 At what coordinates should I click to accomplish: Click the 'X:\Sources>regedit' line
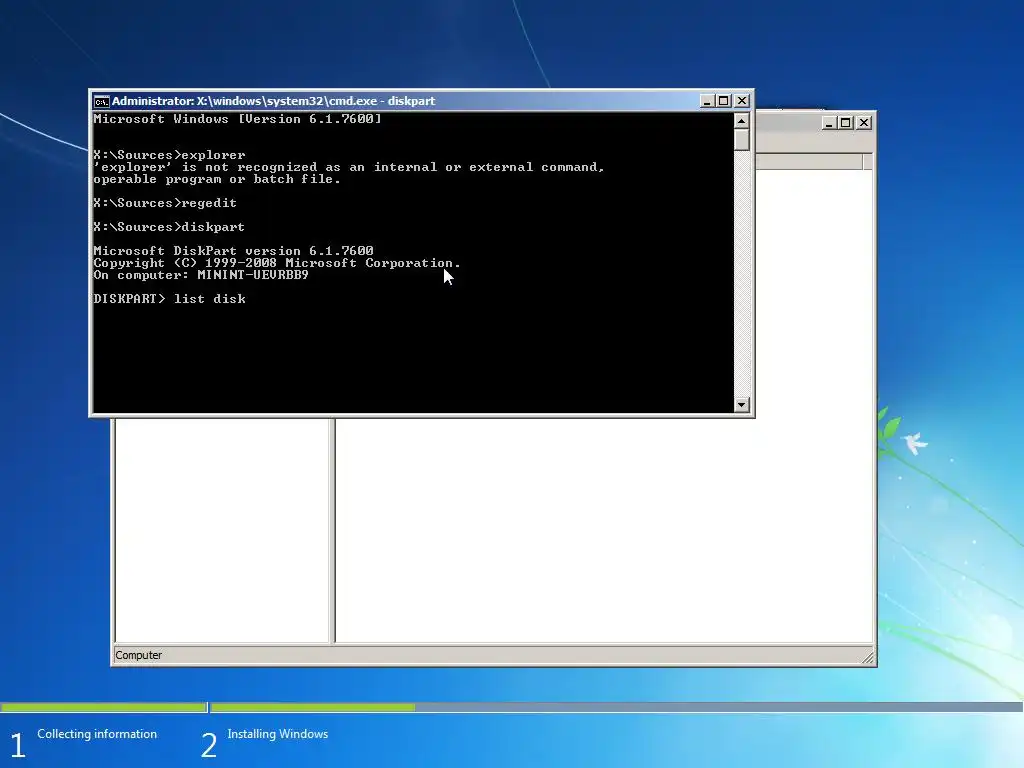point(165,202)
